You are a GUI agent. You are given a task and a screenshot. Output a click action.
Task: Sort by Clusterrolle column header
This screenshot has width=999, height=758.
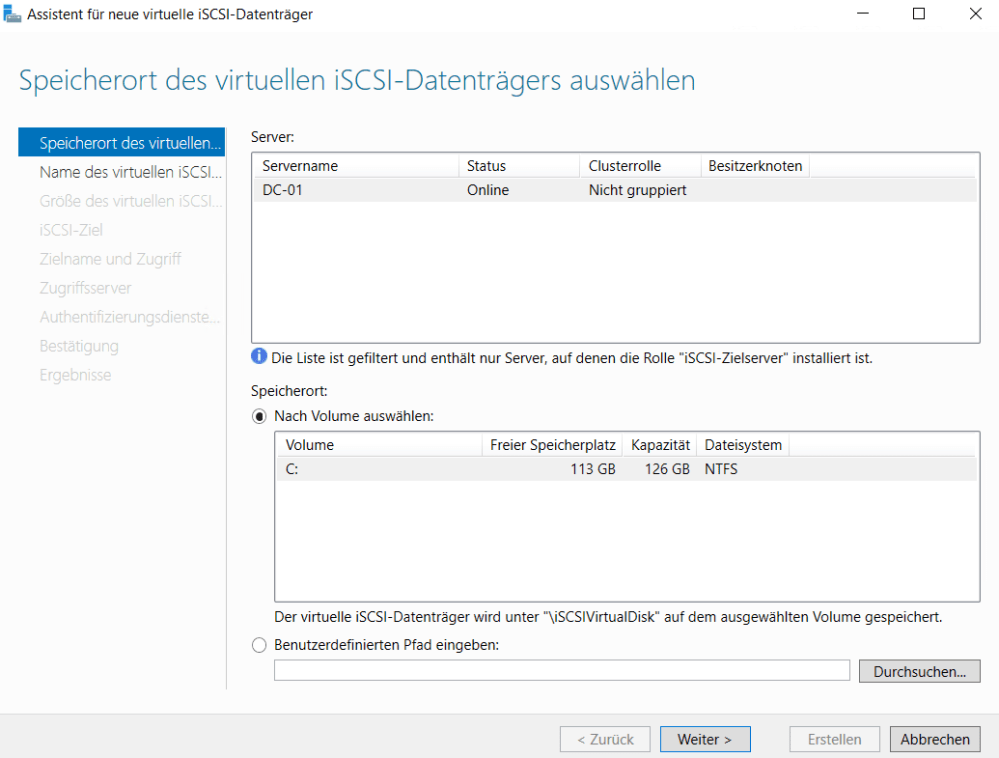tap(638, 166)
